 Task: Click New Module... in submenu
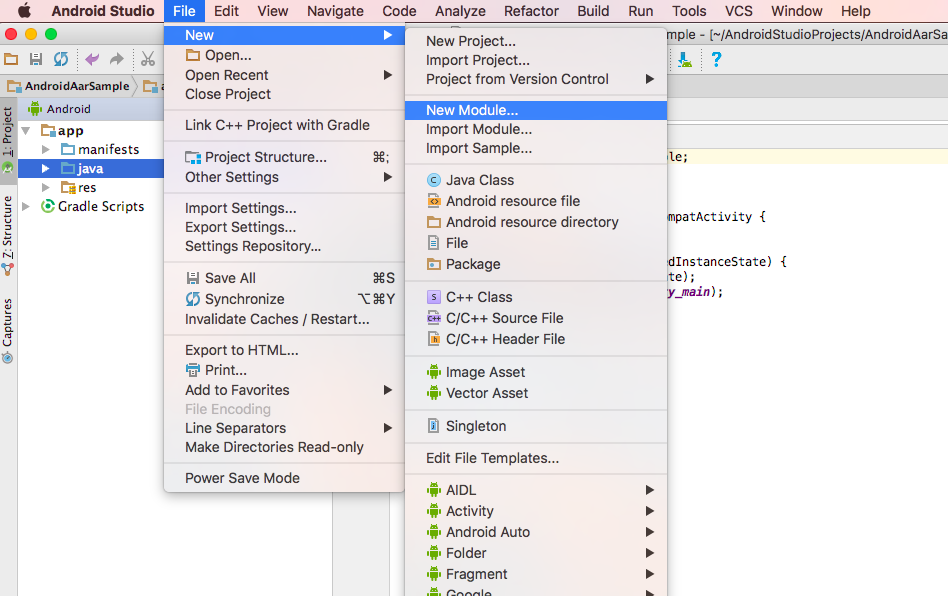(536, 110)
